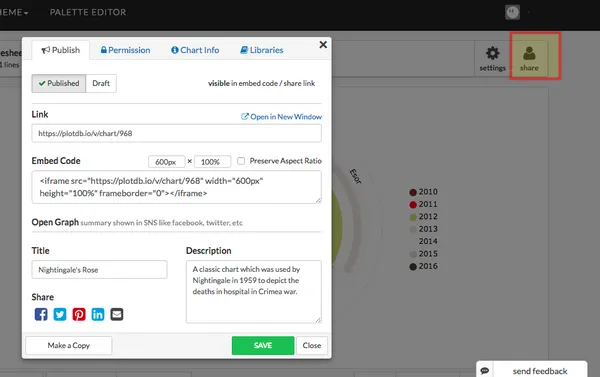
Task: Select the Published status toggle
Action: 59,83
